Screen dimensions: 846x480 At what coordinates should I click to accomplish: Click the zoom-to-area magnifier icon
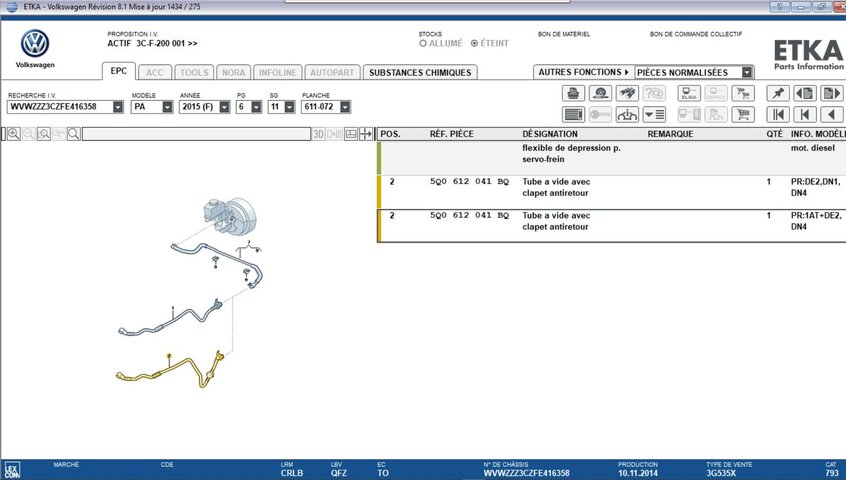click(x=44, y=134)
